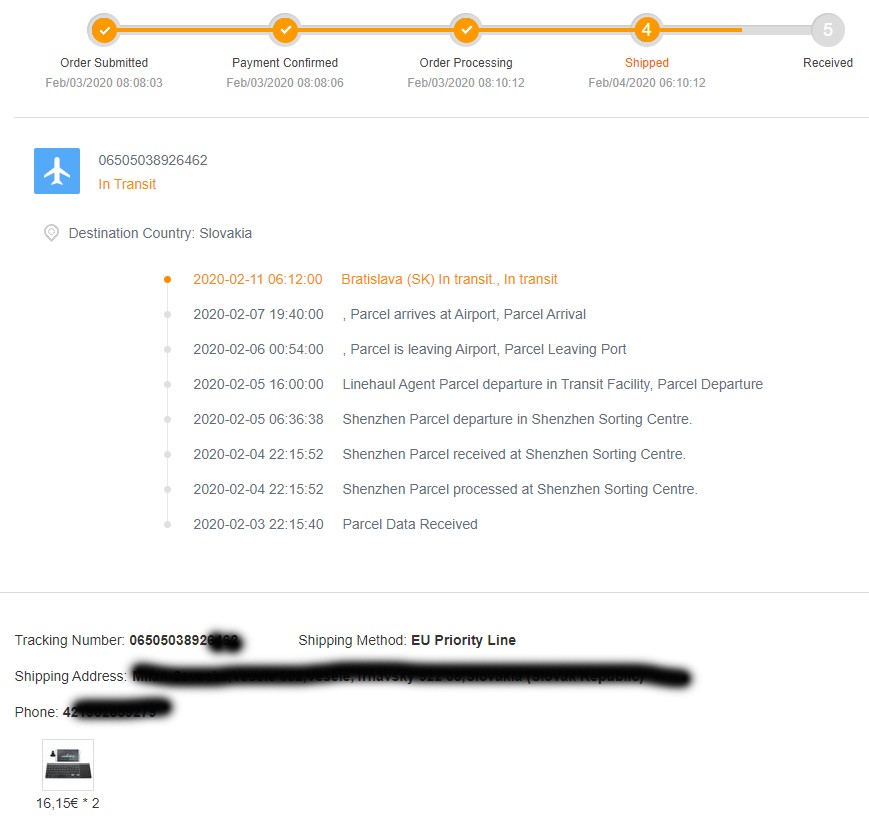The width and height of the screenshot is (869, 818).
Task: Open the keyboard product thumbnail
Action: (68, 765)
